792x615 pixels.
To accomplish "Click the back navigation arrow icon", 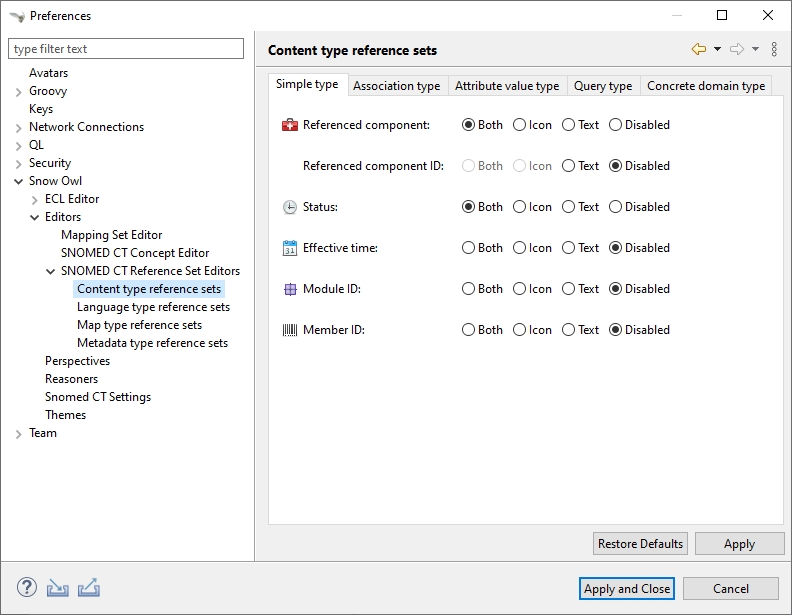I will click(x=699, y=49).
